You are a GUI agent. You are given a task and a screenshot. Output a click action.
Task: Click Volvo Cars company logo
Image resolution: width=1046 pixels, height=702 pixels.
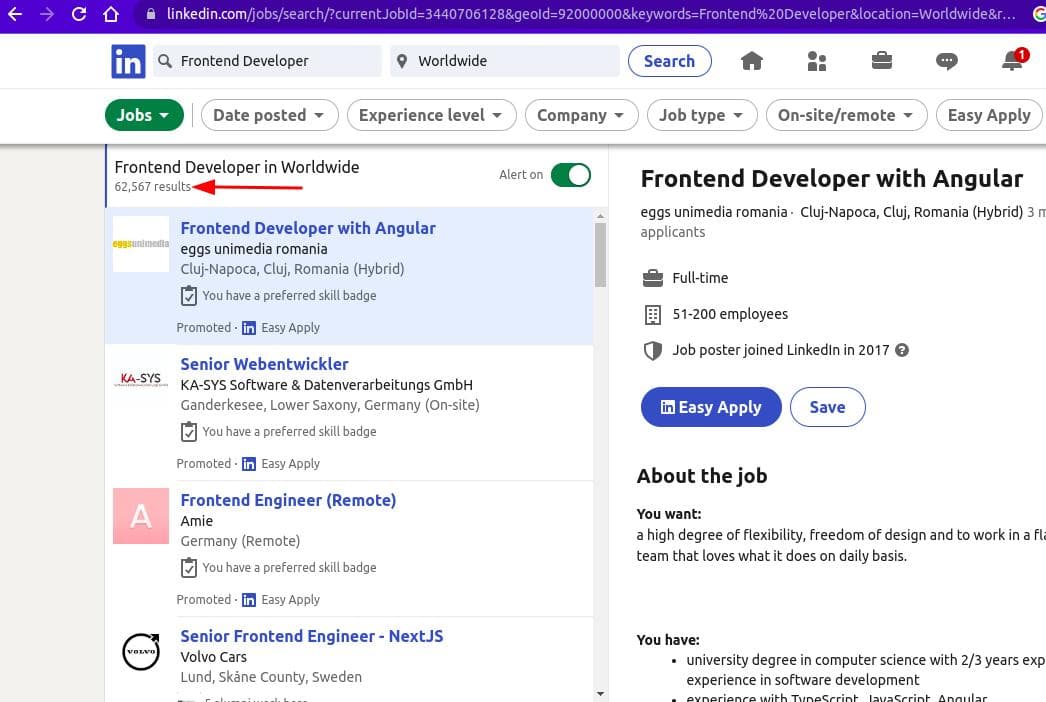141,651
